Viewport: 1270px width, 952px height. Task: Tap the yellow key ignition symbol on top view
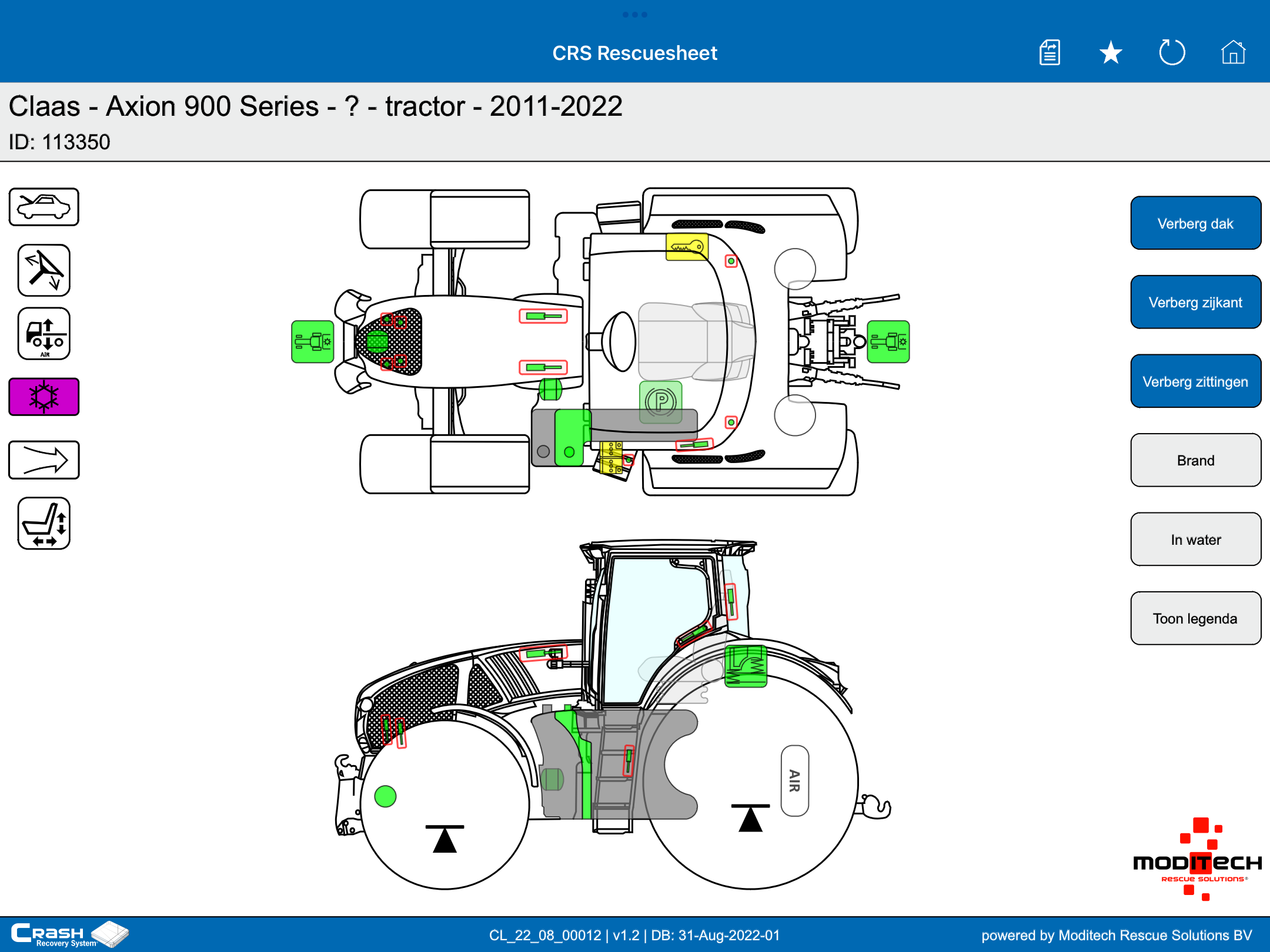(x=687, y=247)
